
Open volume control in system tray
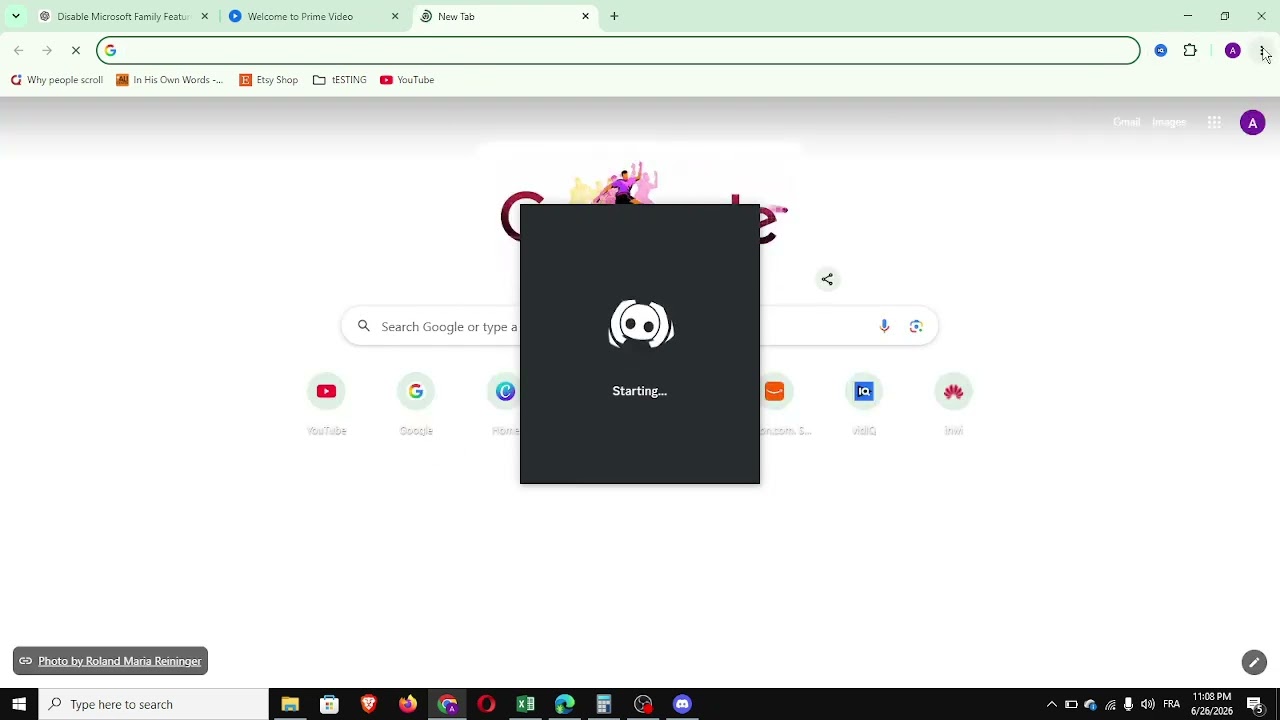pos(1148,704)
